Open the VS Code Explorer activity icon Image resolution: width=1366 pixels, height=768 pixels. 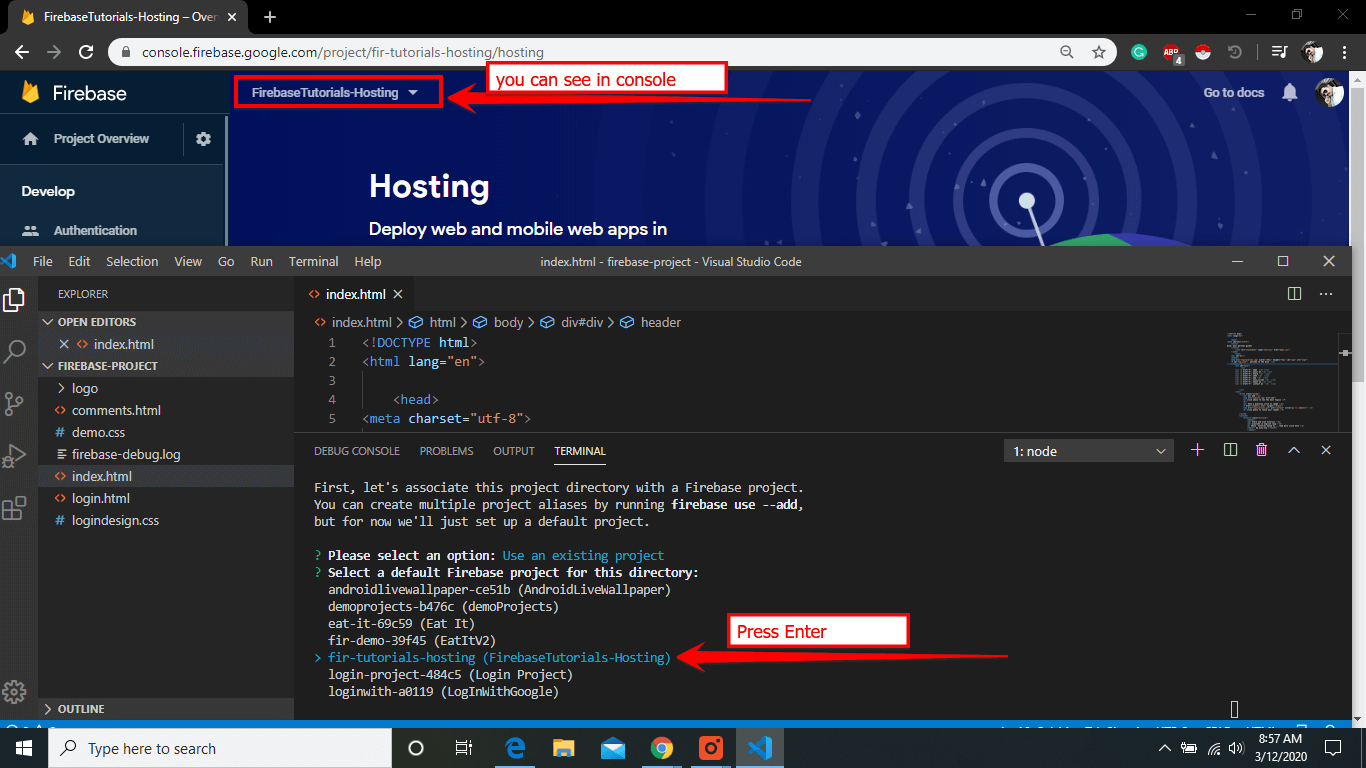point(14,300)
